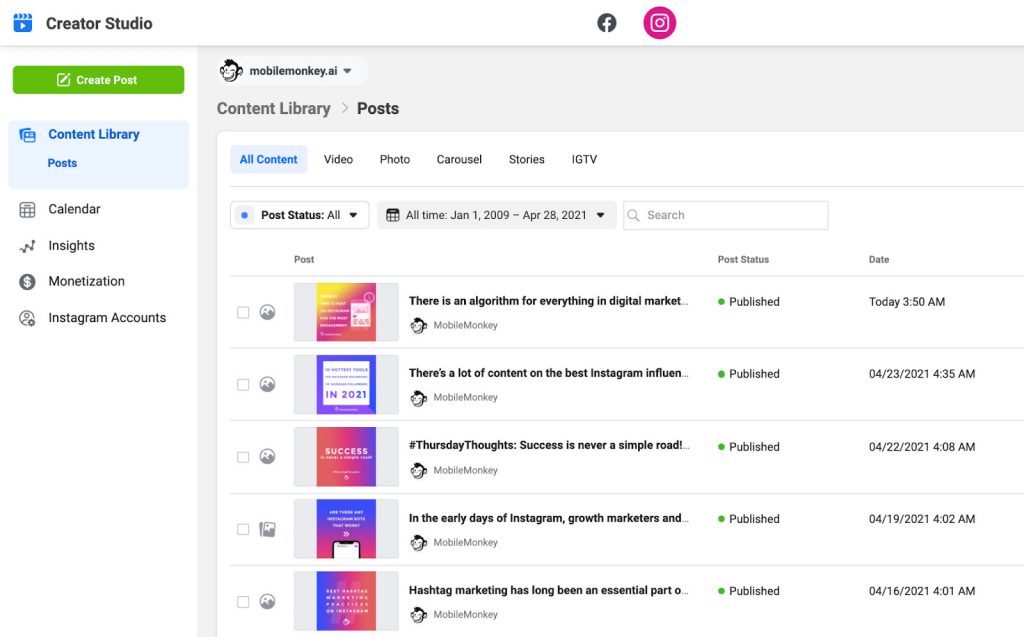Open Calendar in the sidebar
The image size is (1024, 637).
pos(74,209)
